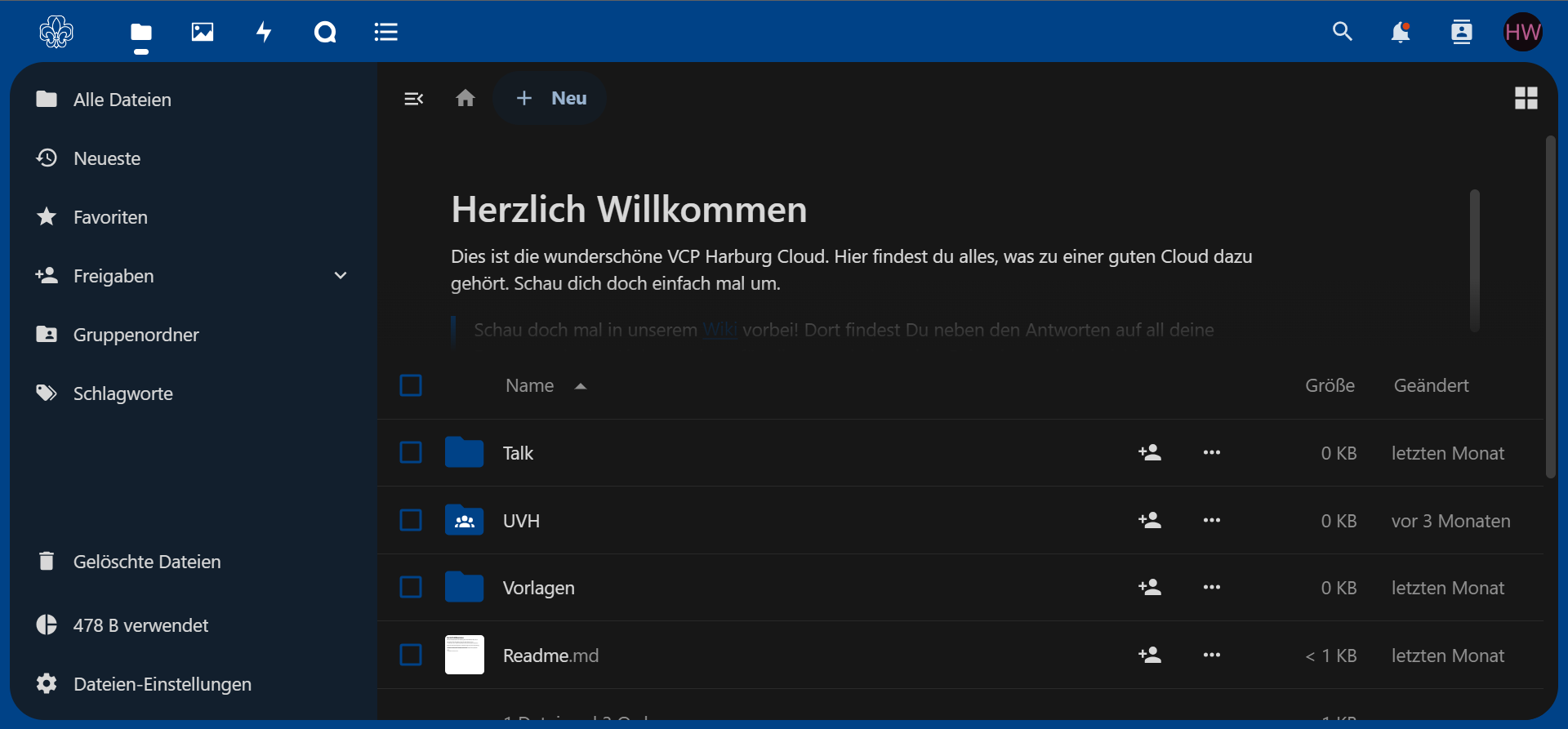Expand the Freigaben submenu chevron

(x=341, y=276)
